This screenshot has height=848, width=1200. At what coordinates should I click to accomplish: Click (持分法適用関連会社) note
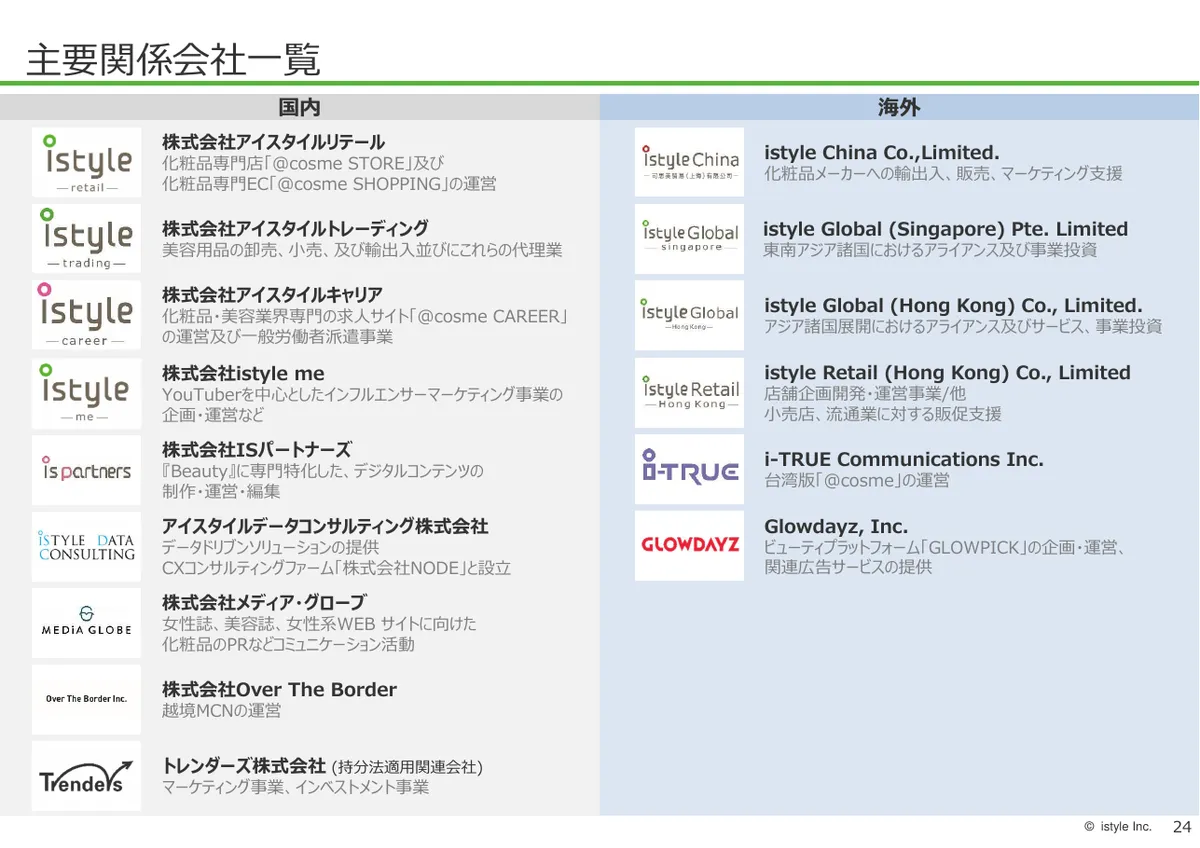pos(407,767)
